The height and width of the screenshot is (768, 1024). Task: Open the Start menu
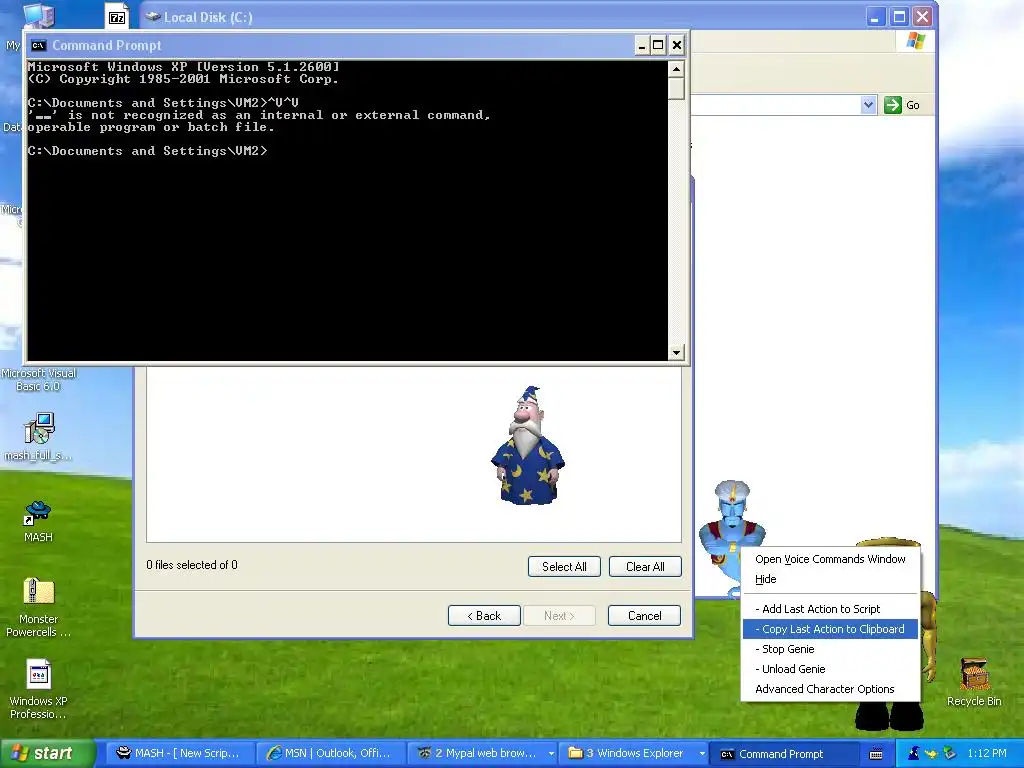[47, 753]
